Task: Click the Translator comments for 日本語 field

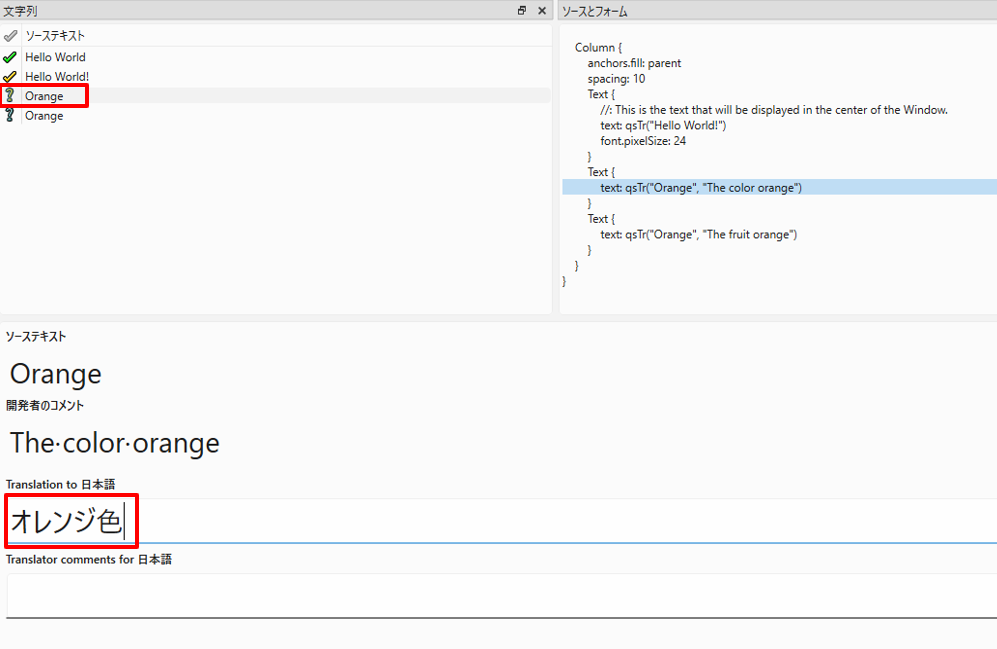Action: click(x=500, y=596)
